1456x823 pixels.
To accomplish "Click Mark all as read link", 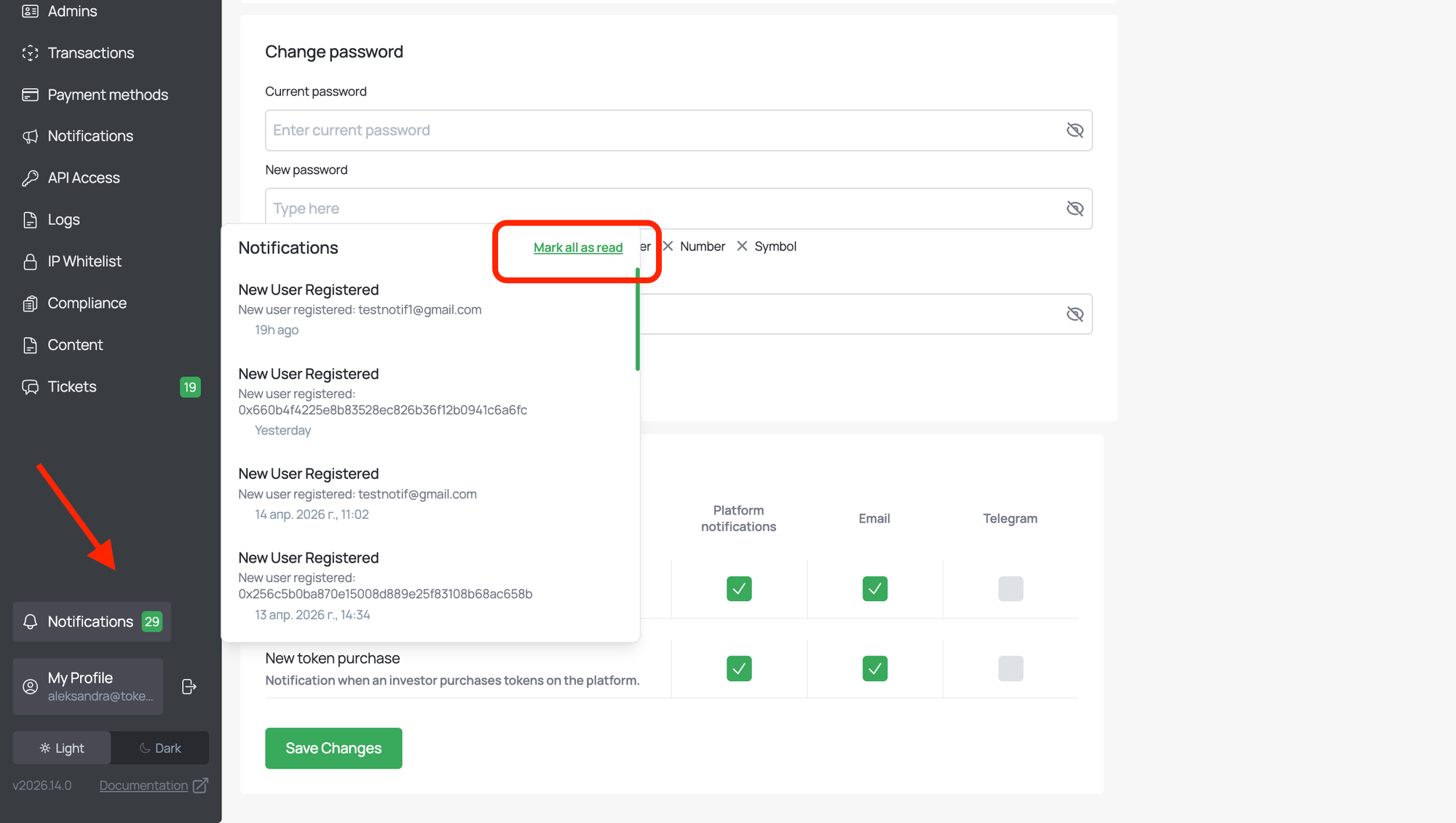I will pyautogui.click(x=578, y=247).
